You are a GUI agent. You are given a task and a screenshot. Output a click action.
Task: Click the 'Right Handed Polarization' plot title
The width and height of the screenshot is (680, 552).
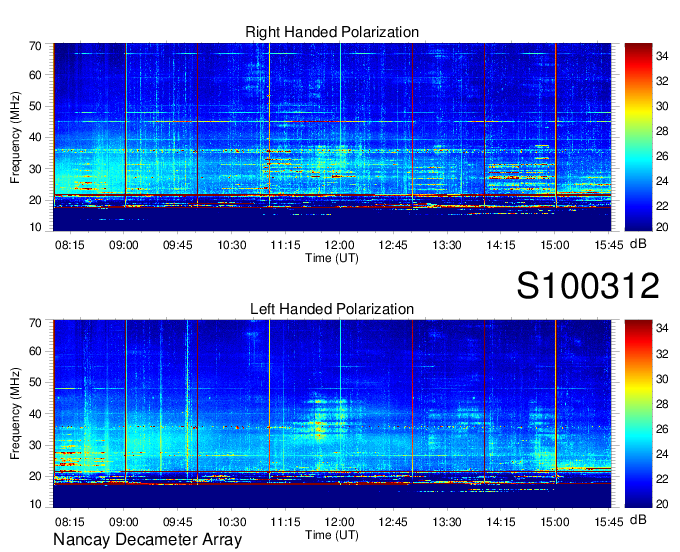click(332, 32)
